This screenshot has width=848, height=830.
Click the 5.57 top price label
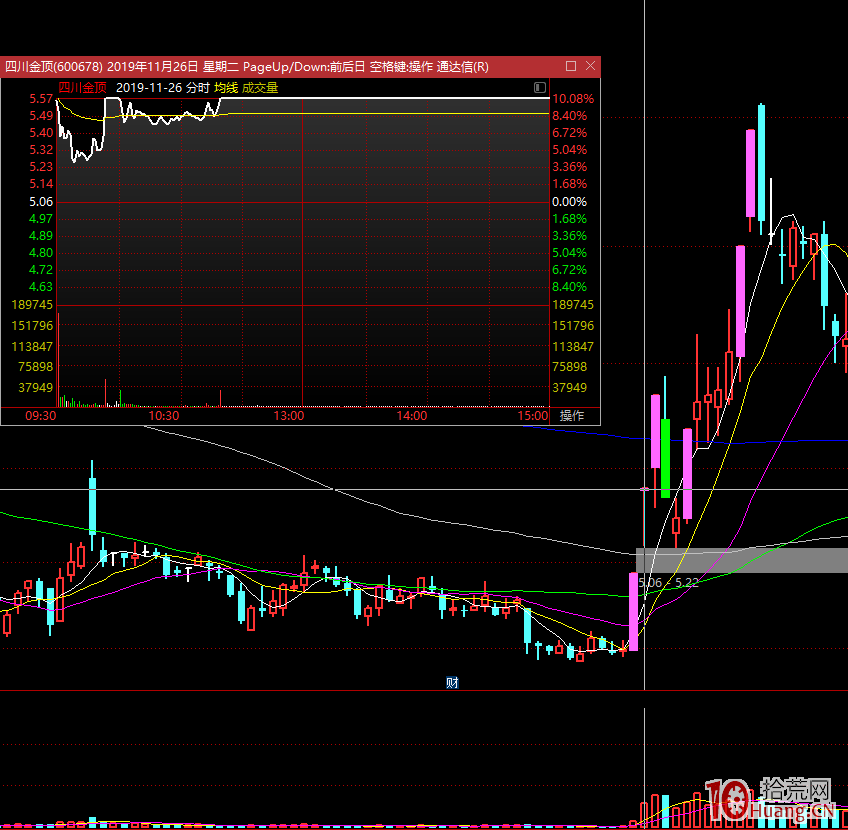(x=41, y=98)
